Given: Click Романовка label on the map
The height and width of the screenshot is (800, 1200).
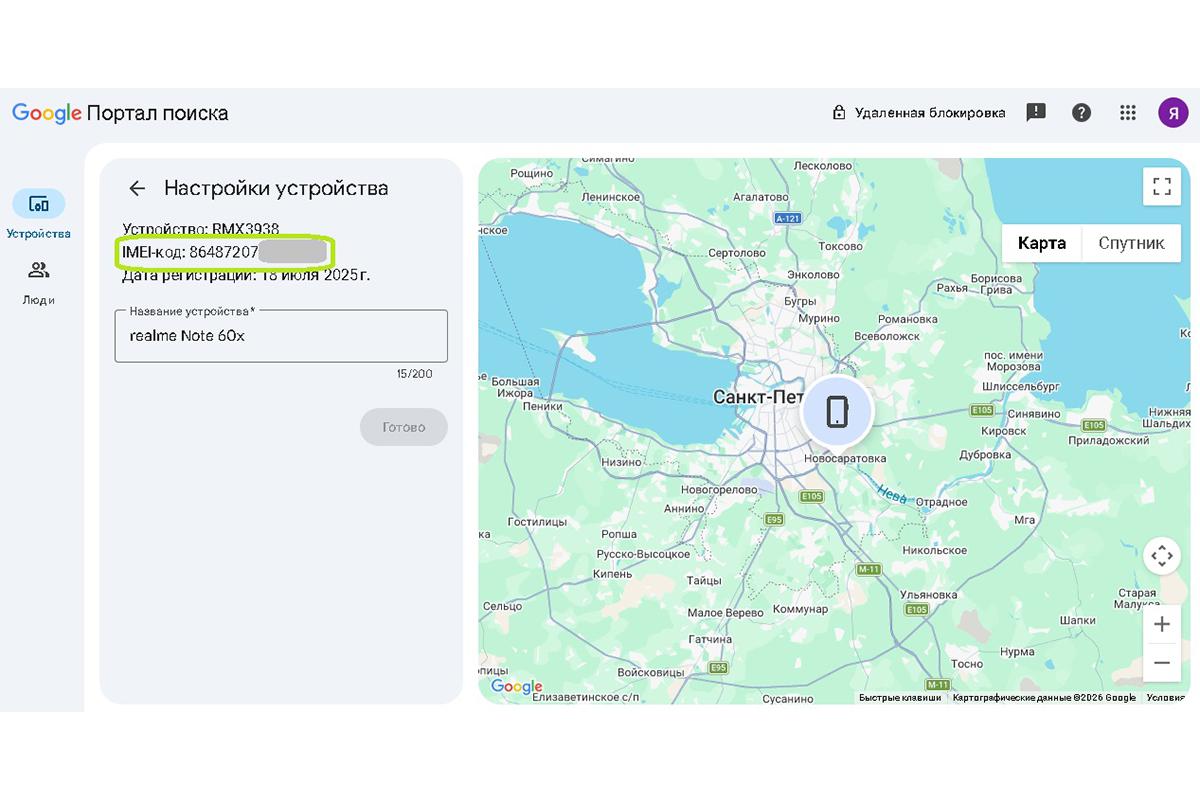Looking at the screenshot, I should pyautogui.click(x=906, y=319).
